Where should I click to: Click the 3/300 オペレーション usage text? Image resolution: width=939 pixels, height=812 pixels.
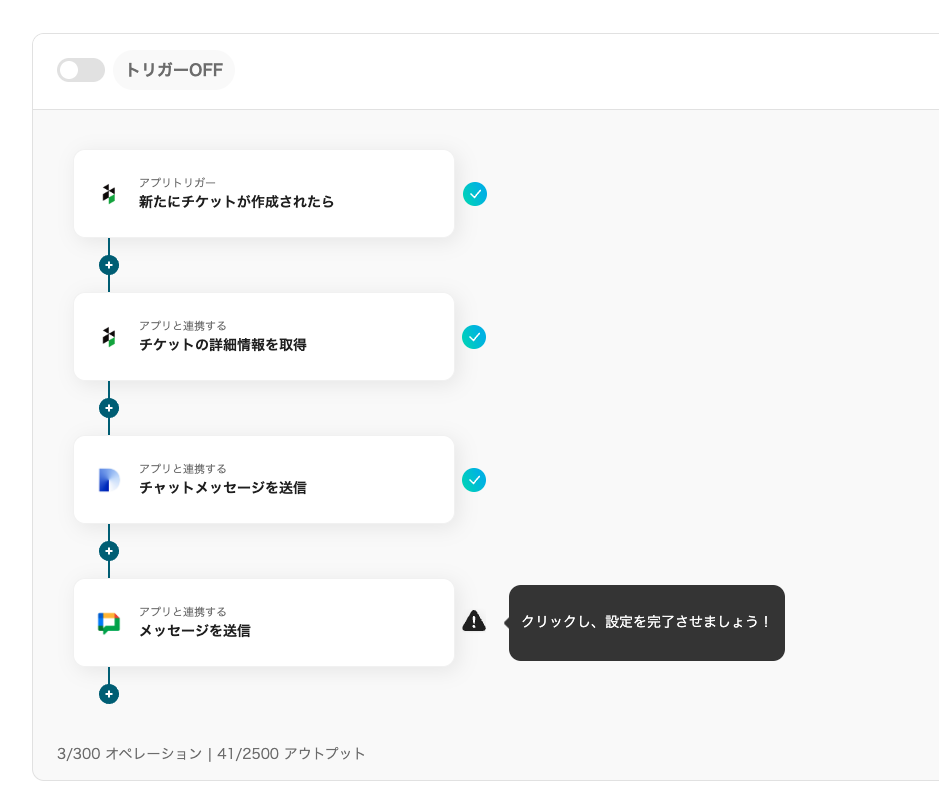click(130, 753)
